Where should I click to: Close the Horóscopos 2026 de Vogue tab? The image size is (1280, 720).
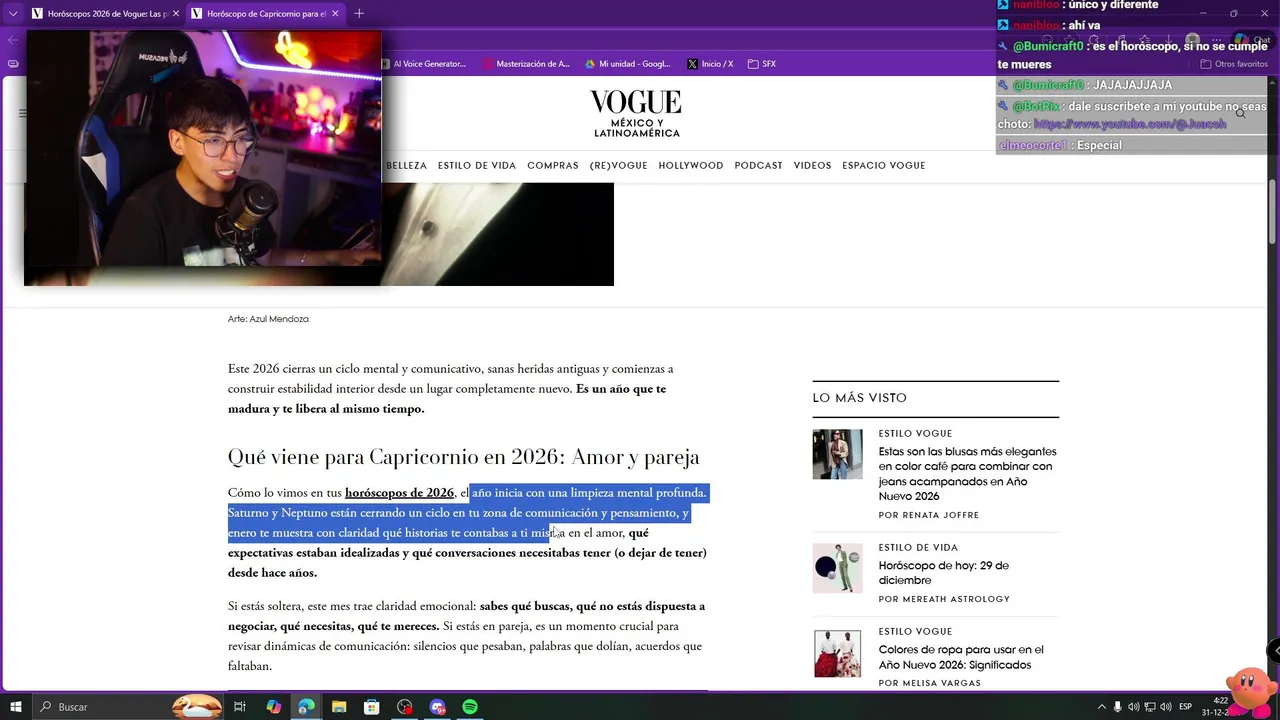point(176,14)
